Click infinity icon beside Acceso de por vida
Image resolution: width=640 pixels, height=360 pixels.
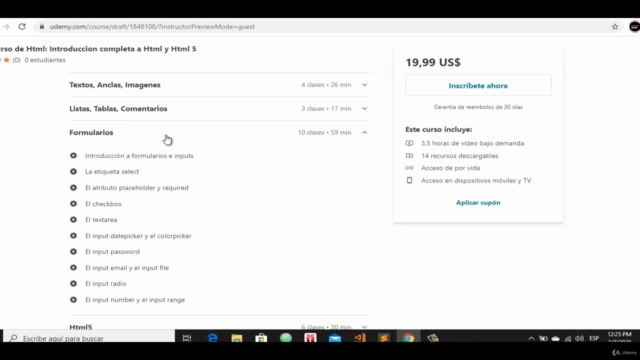pyautogui.click(x=409, y=168)
